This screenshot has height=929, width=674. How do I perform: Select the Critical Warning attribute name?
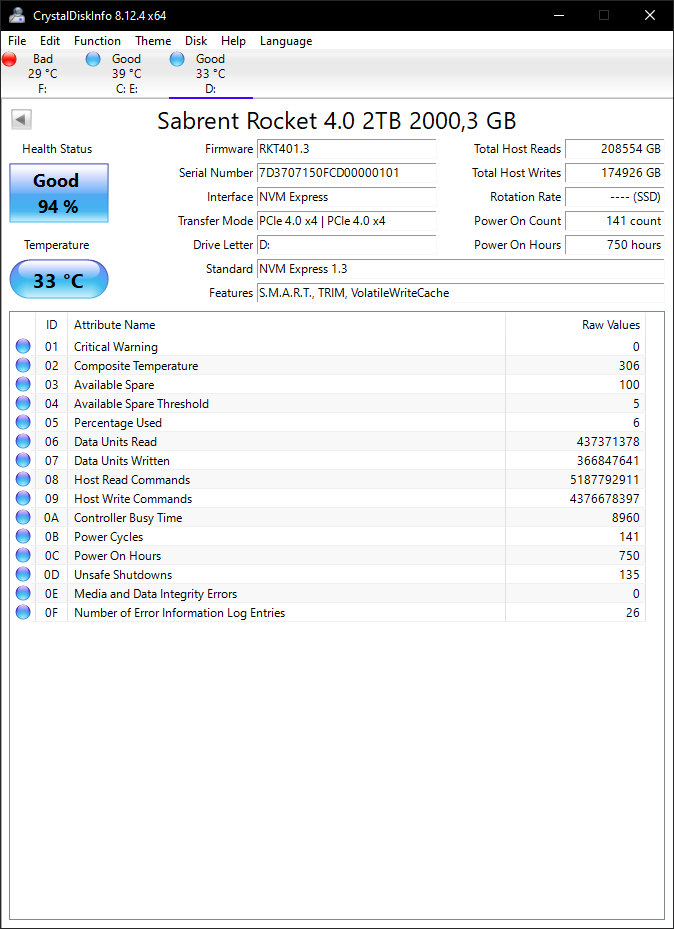pyautogui.click(x=115, y=347)
